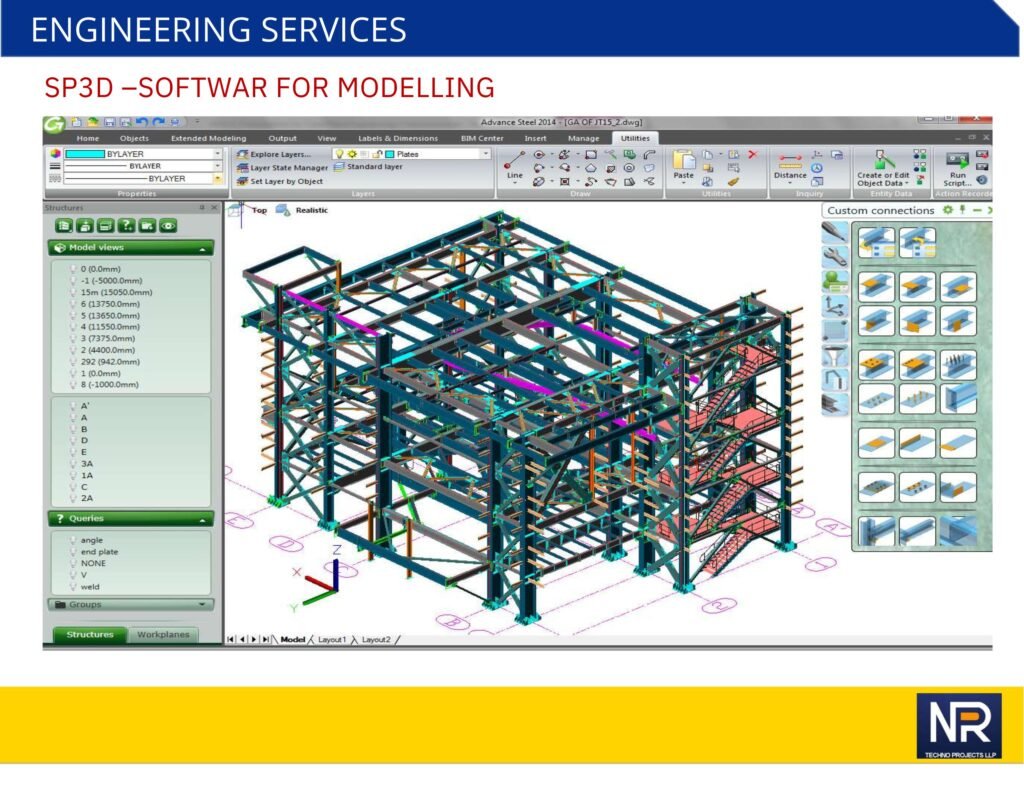The image size is (1024, 791).
Task: Select the UCS axes category in palette
Action: point(835,306)
